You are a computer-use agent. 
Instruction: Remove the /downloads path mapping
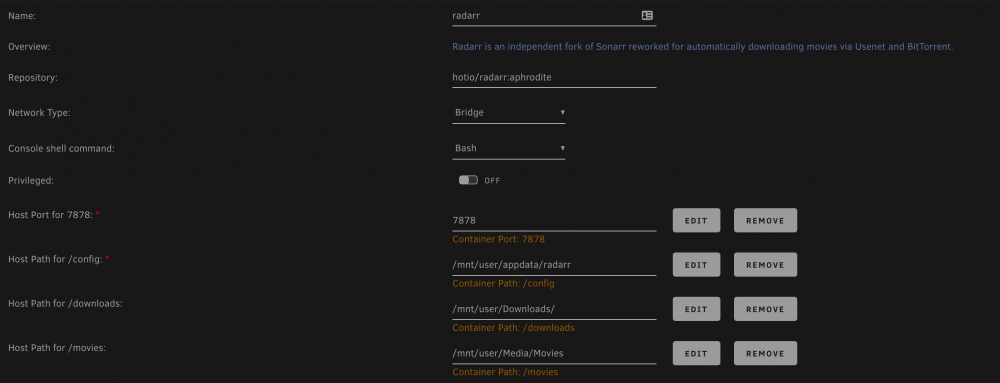765,309
